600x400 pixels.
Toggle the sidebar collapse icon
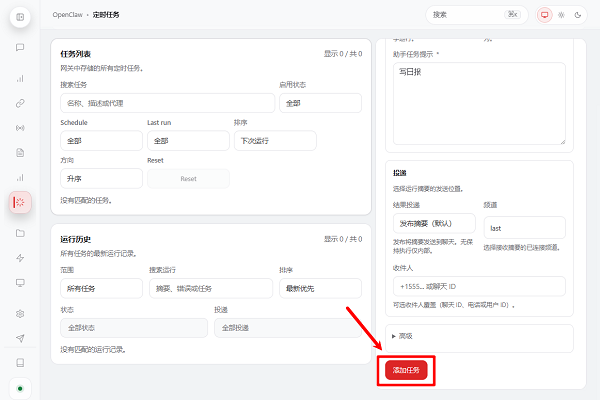(x=20, y=17)
